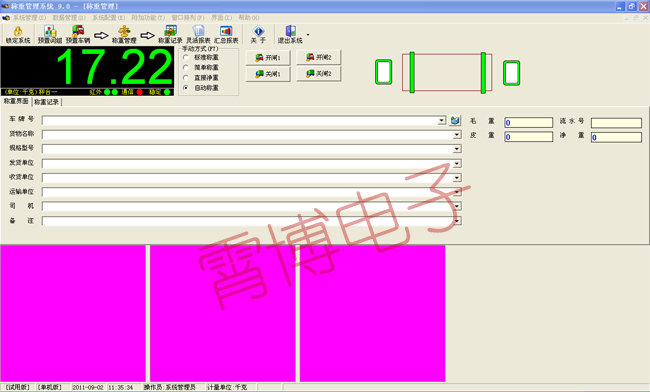Open the 汇总报表 chart icon

tap(226, 31)
